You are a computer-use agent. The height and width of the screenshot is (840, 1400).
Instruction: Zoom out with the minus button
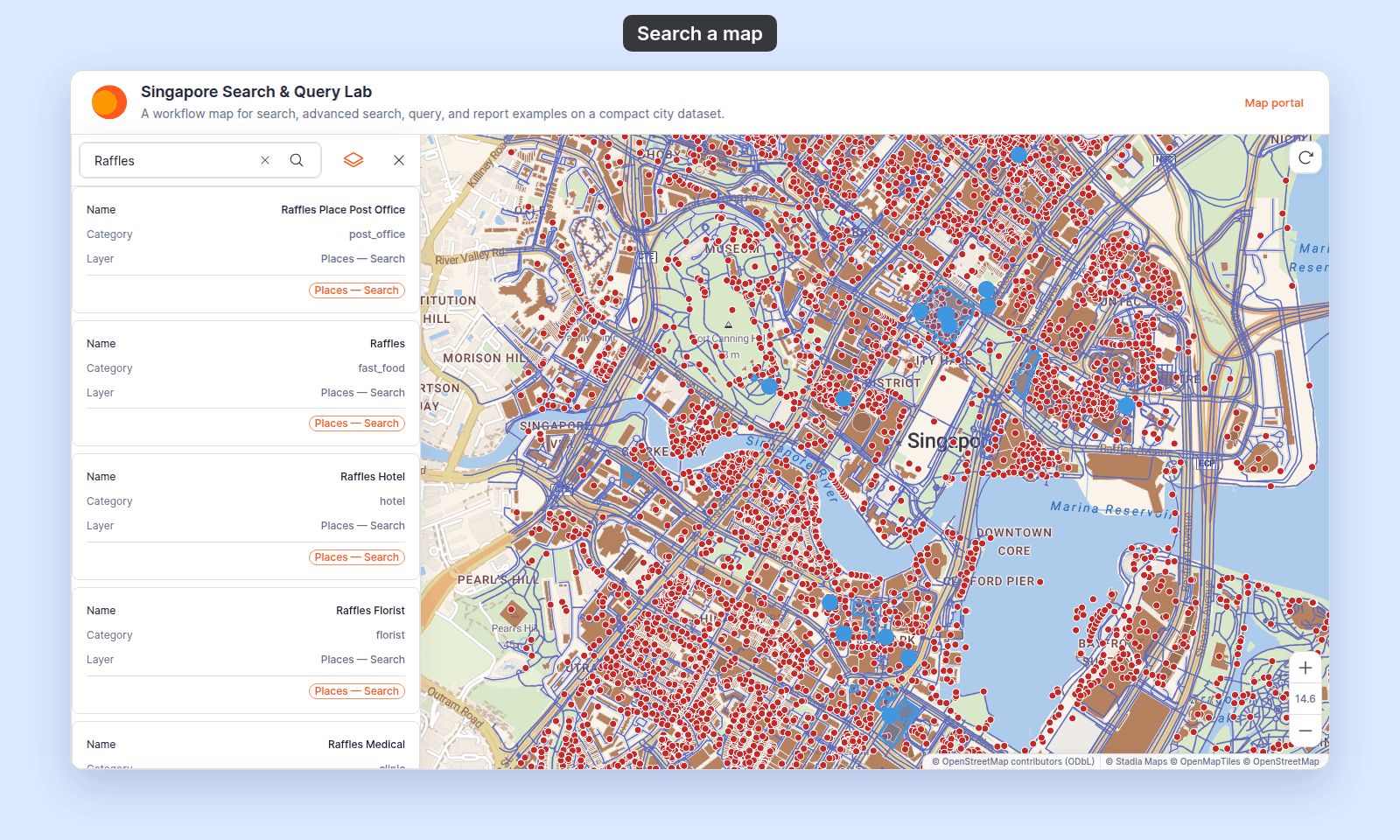(x=1305, y=730)
